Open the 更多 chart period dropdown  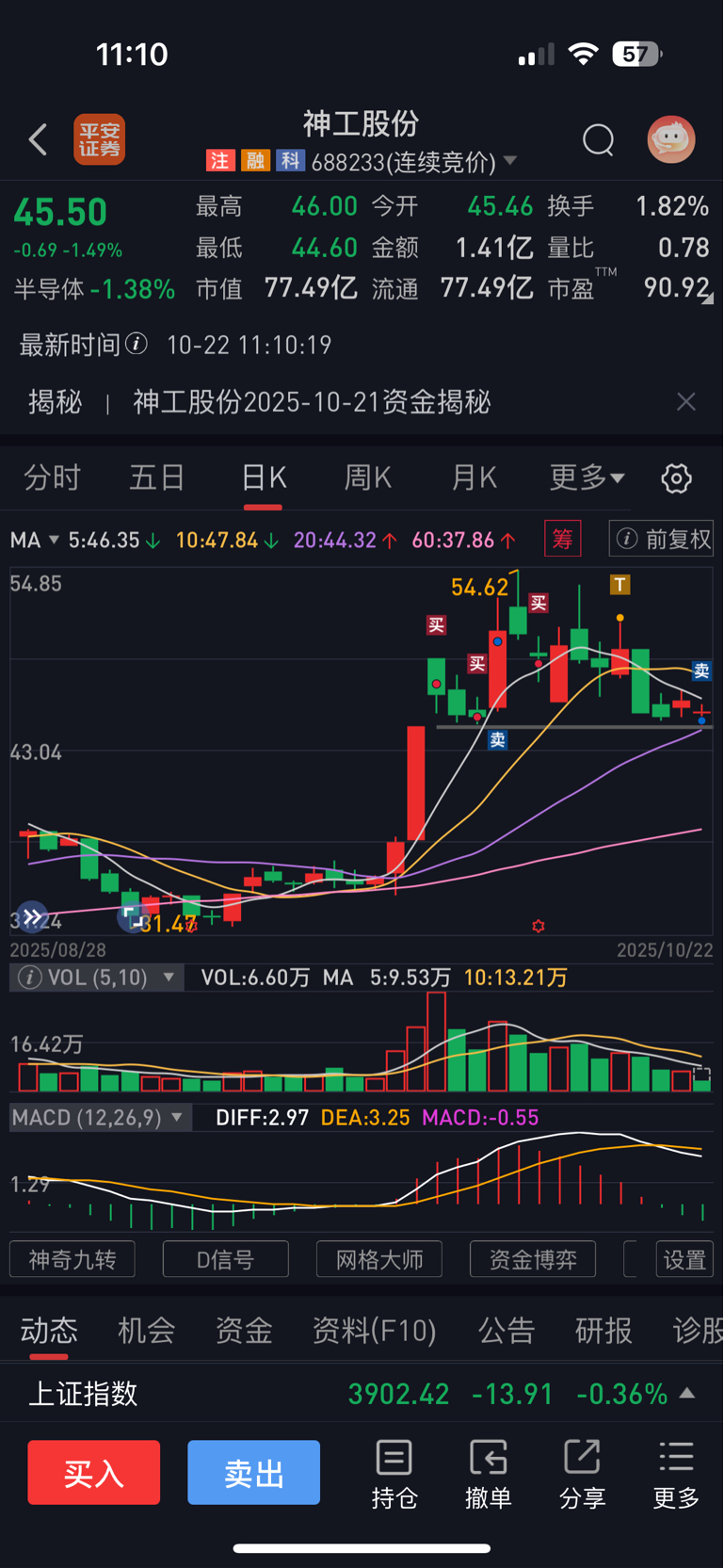[x=587, y=477]
